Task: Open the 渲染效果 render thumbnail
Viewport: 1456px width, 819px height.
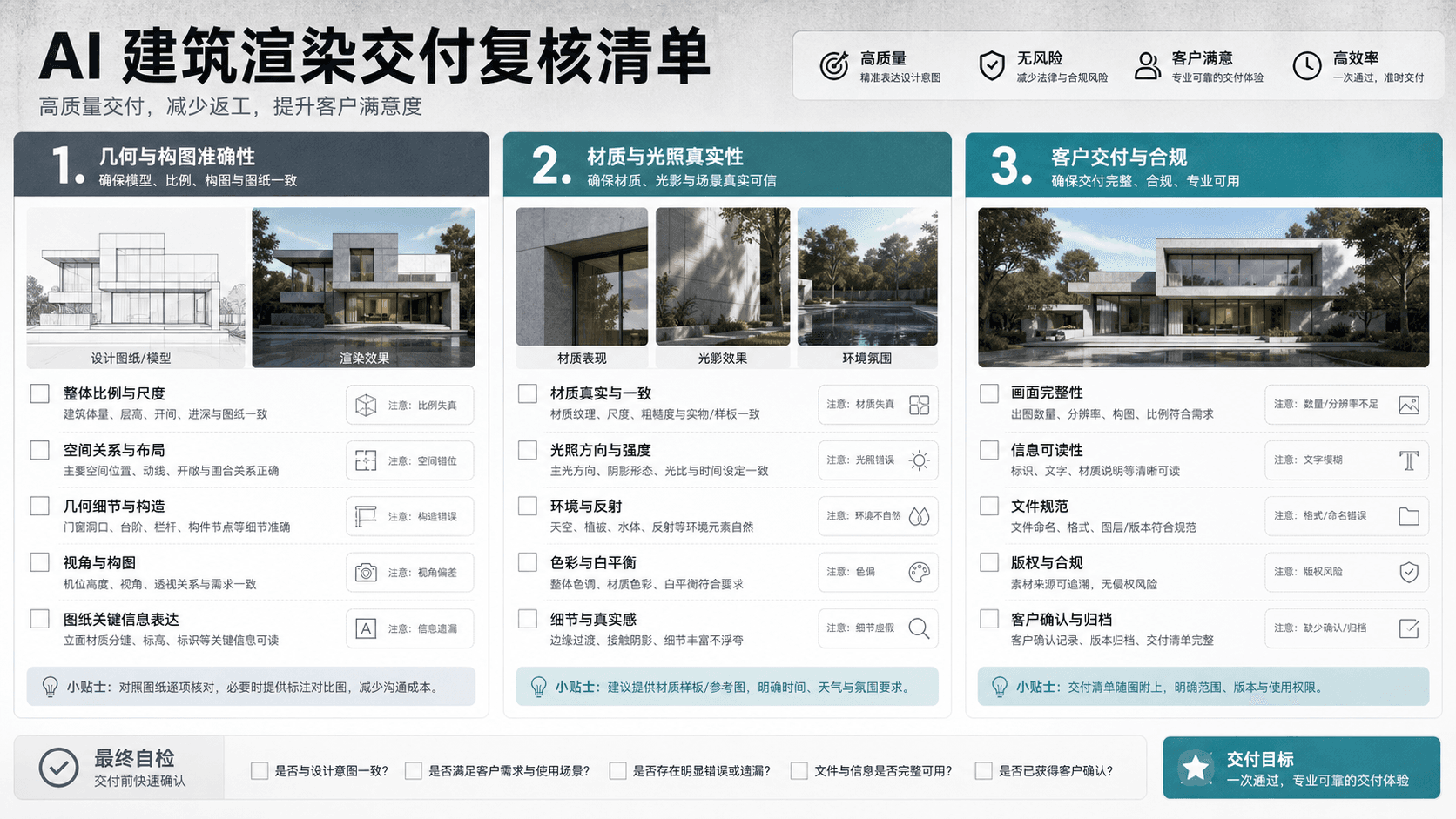Action: coord(364,287)
